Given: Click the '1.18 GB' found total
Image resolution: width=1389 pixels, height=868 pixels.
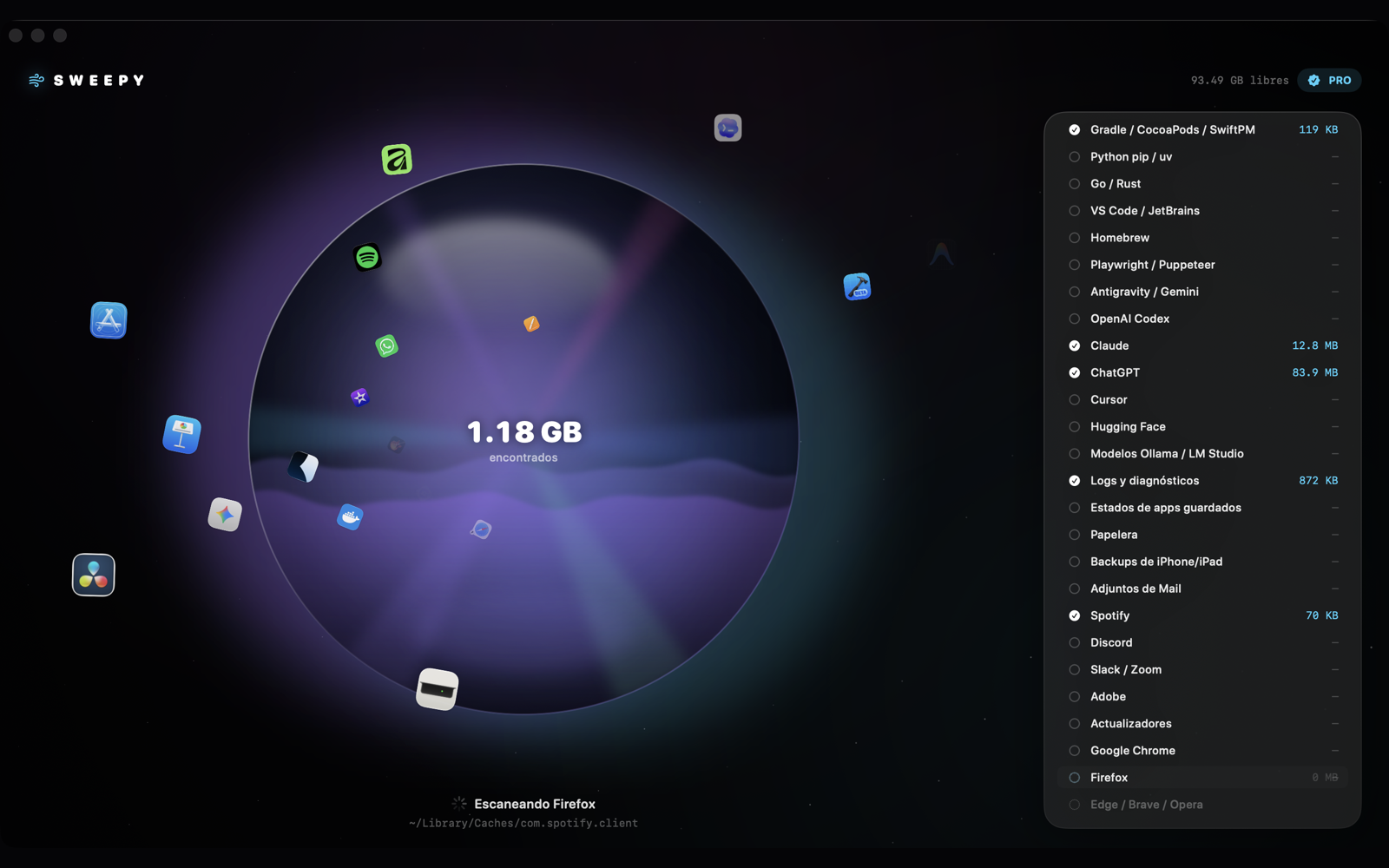Looking at the screenshot, I should point(524,431).
